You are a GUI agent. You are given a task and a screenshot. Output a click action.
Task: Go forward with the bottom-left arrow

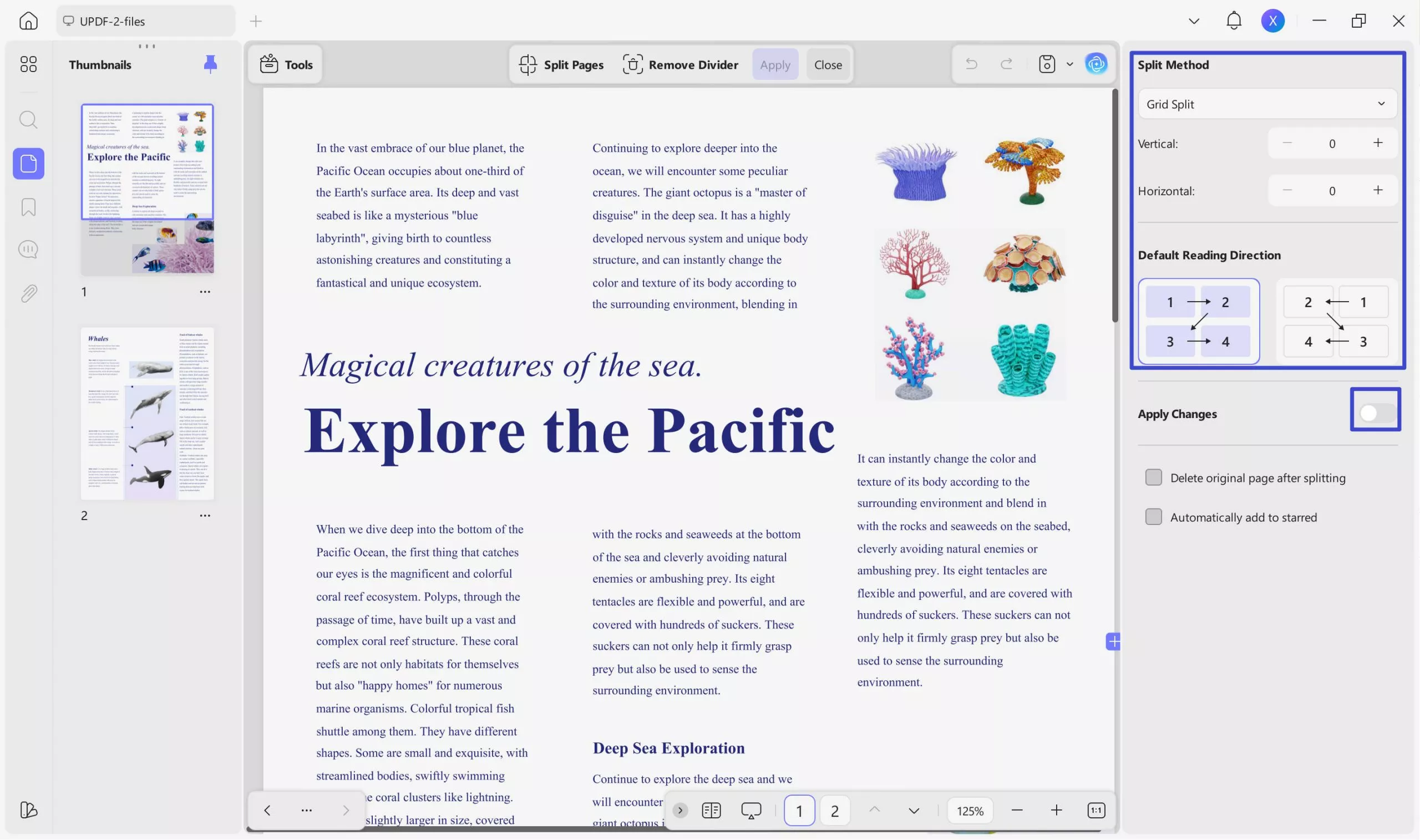click(346, 811)
